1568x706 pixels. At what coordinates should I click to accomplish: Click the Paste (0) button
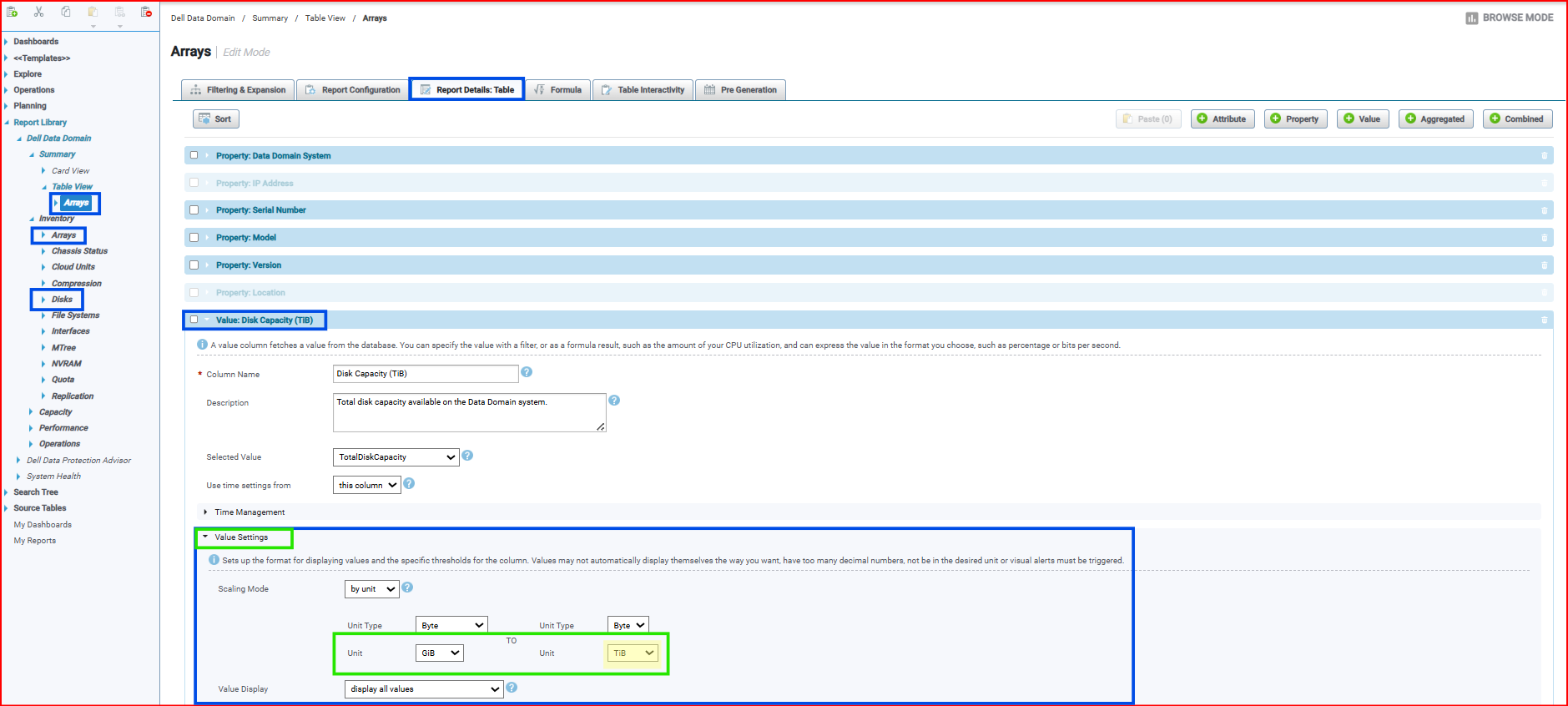click(1148, 119)
